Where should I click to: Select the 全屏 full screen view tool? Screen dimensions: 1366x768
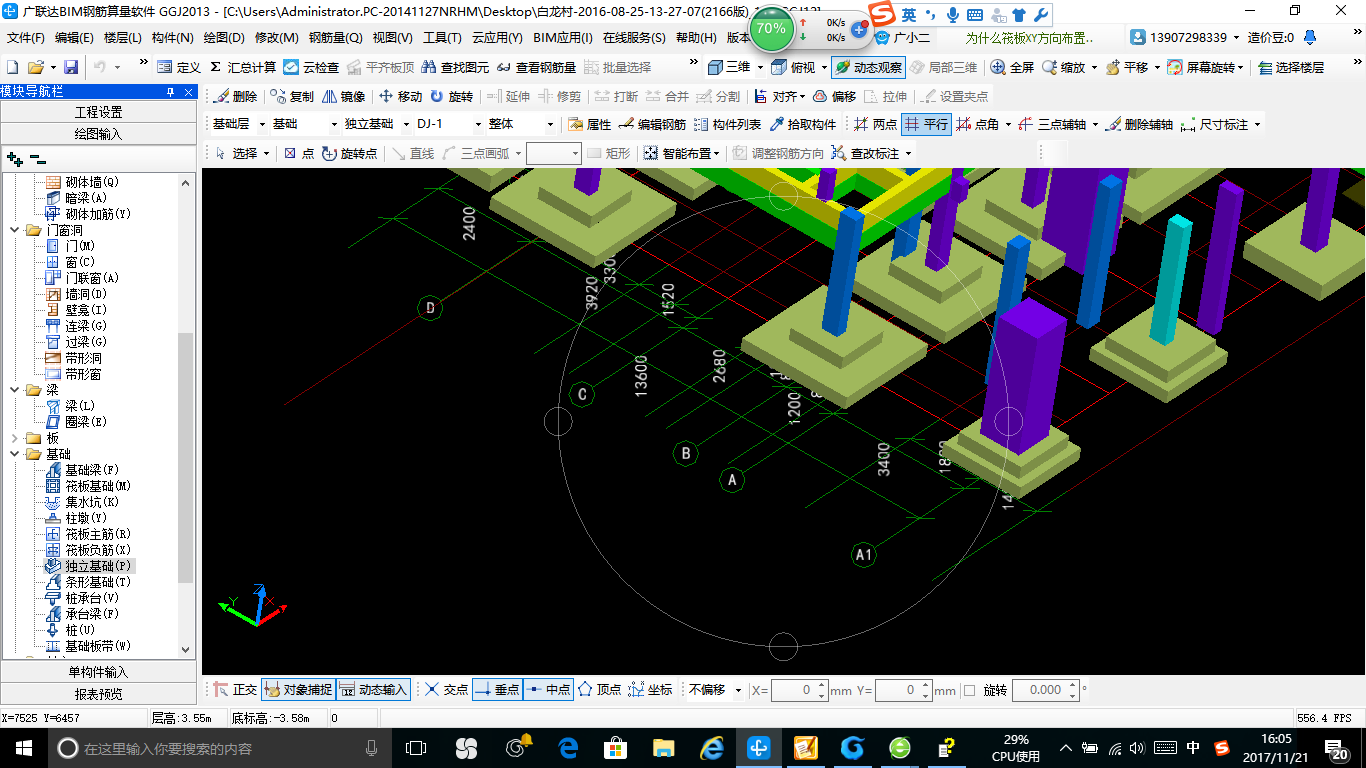[x=1012, y=67]
